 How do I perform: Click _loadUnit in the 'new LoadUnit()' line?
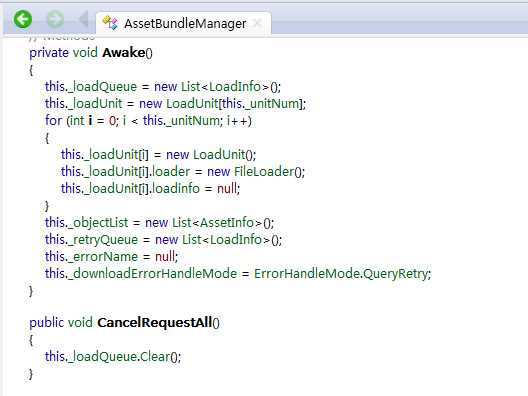111,155
